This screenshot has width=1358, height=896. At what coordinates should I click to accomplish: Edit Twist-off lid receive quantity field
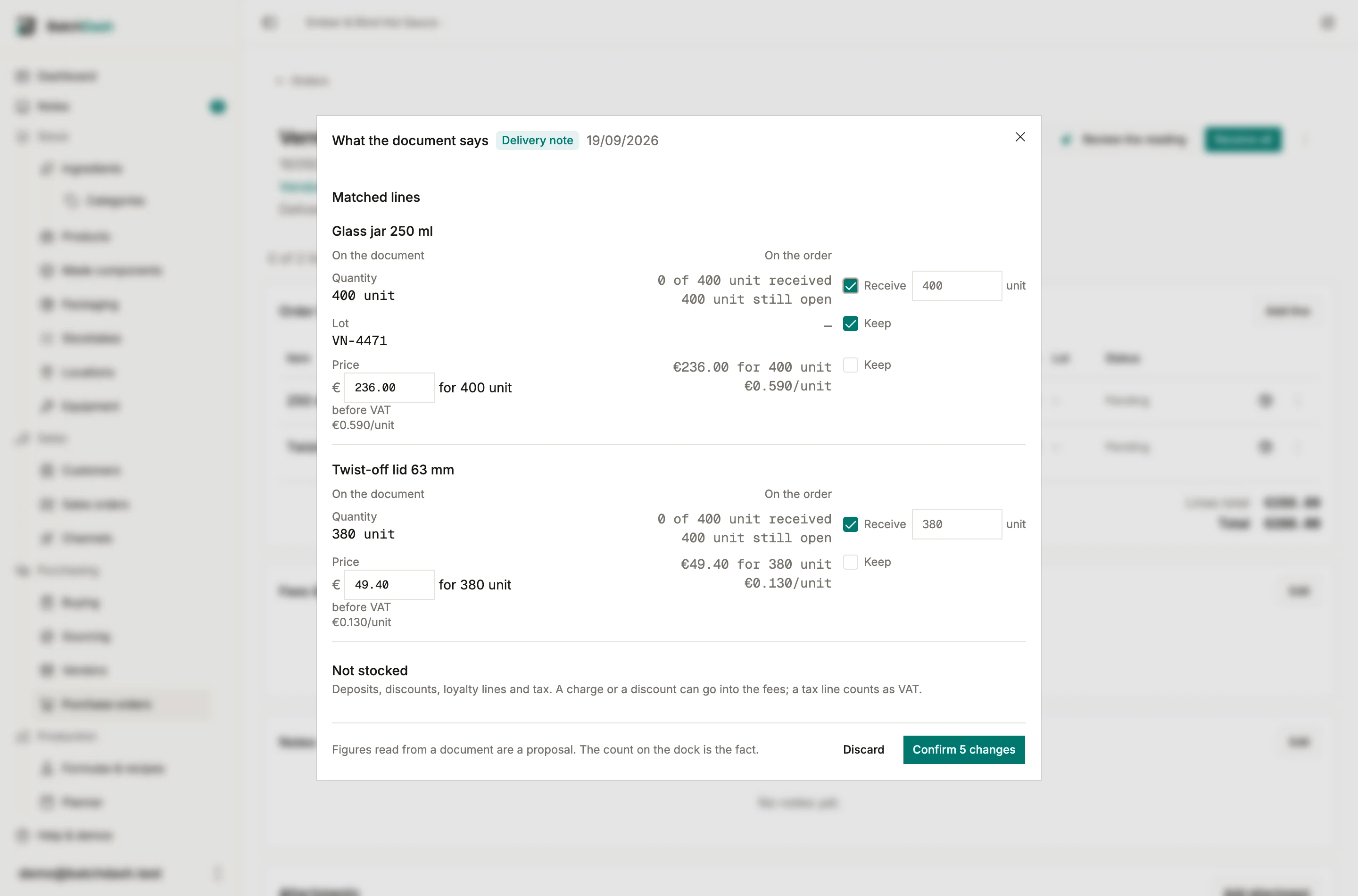coord(956,524)
